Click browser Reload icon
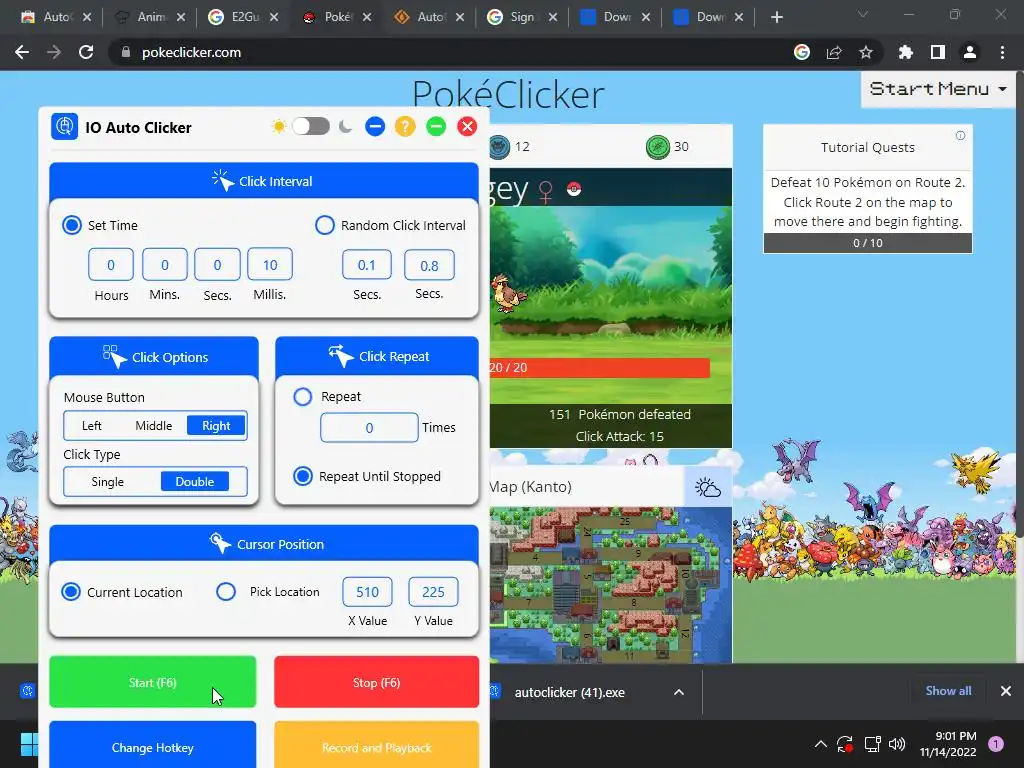Image resolution: width=1024 pixels, height=768 pixels. [x=86, y=52]
